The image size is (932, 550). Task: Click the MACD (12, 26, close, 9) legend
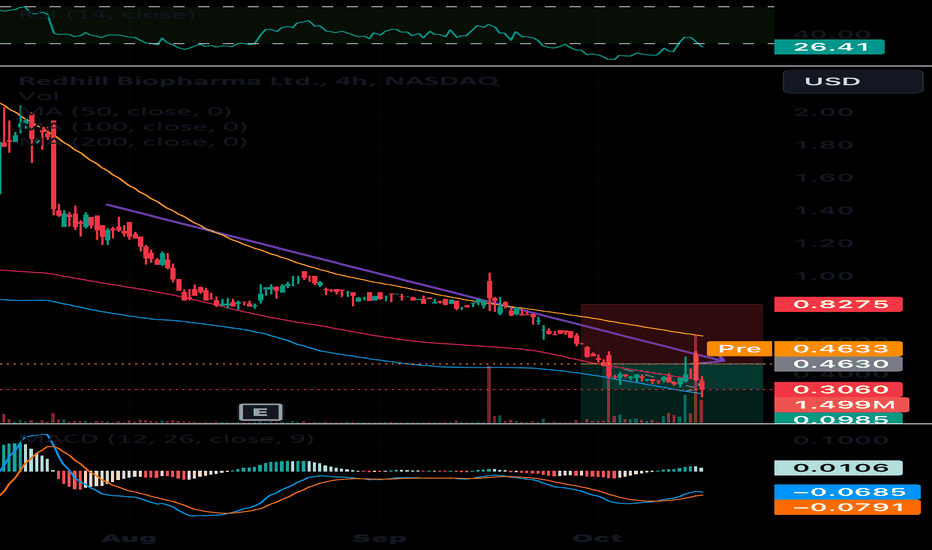(166, 439)
